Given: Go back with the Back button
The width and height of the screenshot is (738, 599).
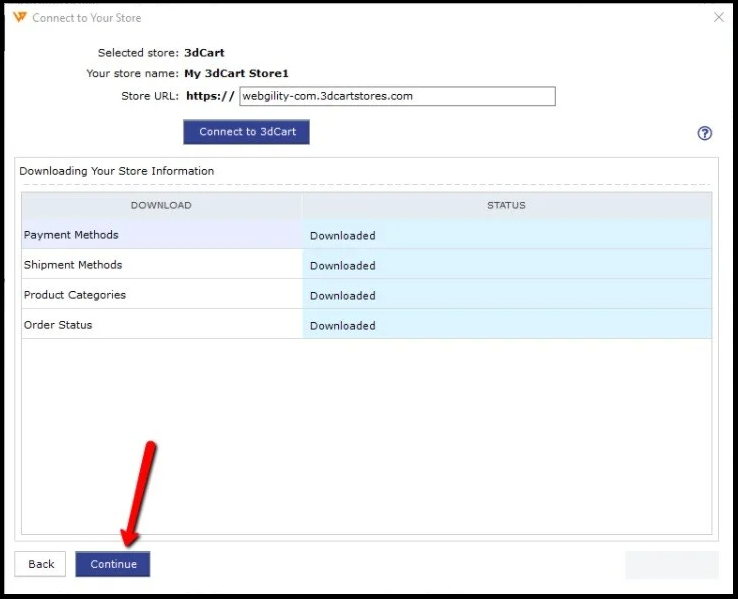Looking at the screenshot, I should [41, 564].
